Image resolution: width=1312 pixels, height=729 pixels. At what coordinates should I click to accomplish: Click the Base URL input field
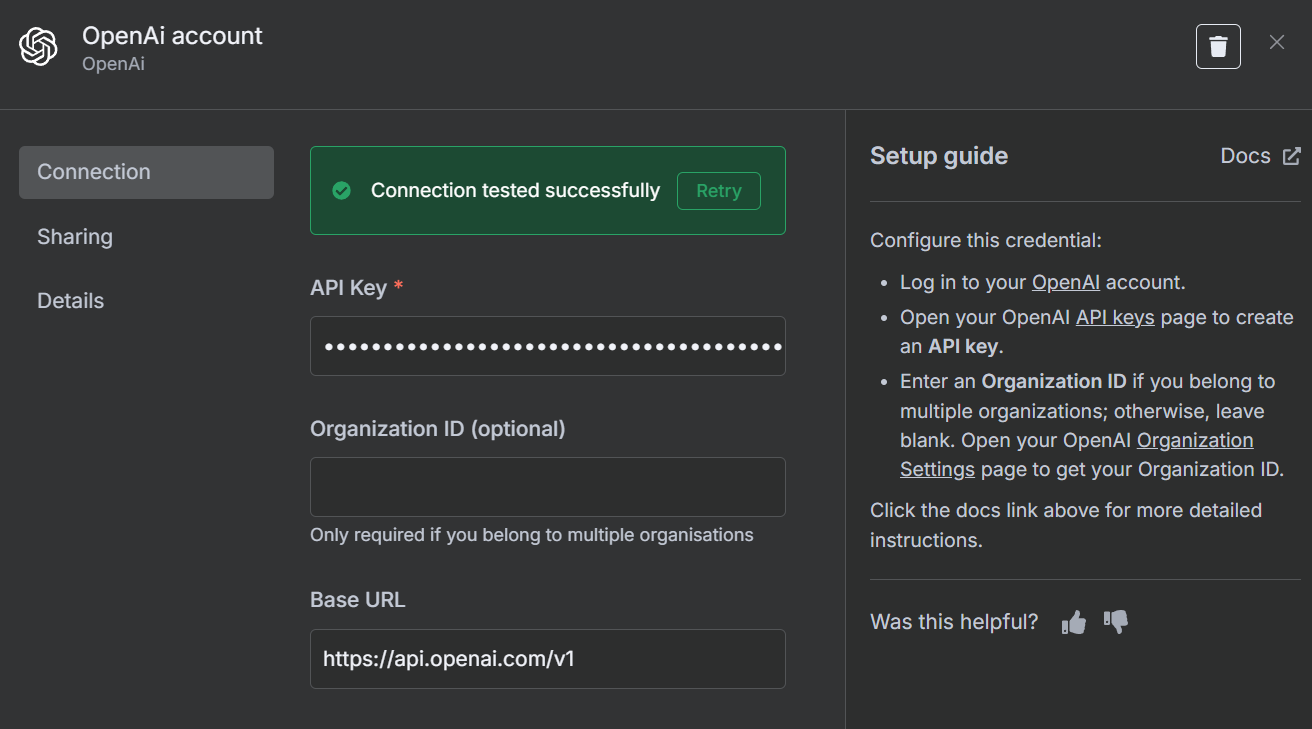click(548, 659)
